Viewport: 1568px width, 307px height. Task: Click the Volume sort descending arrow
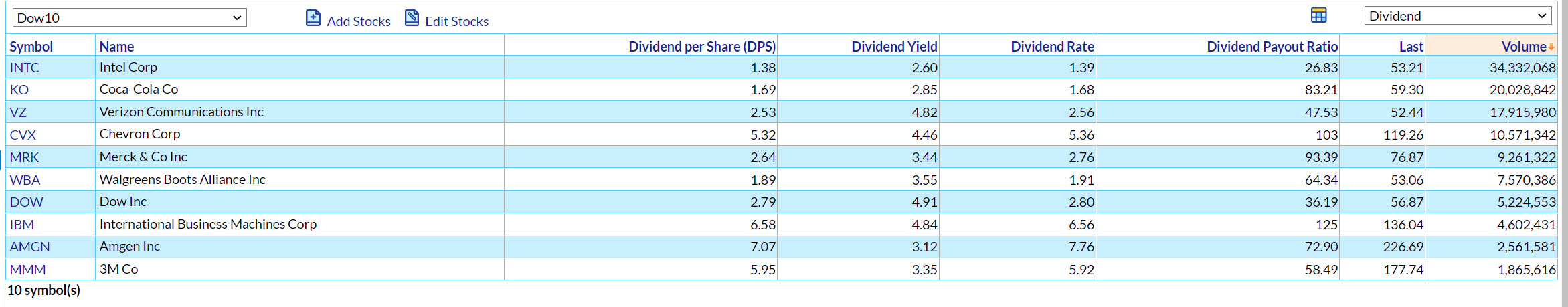coord(1551,47)
